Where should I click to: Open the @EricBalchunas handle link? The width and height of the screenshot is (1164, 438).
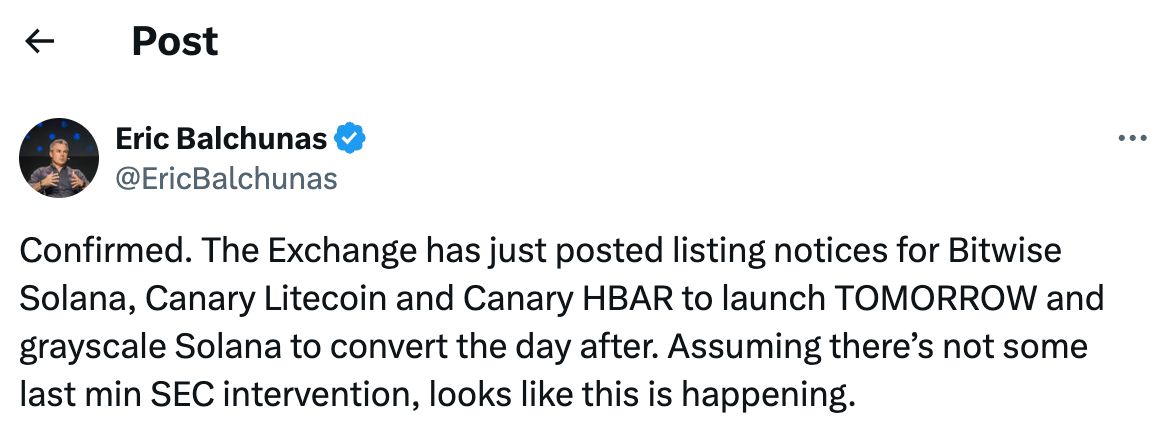click(x=227, y=178)
